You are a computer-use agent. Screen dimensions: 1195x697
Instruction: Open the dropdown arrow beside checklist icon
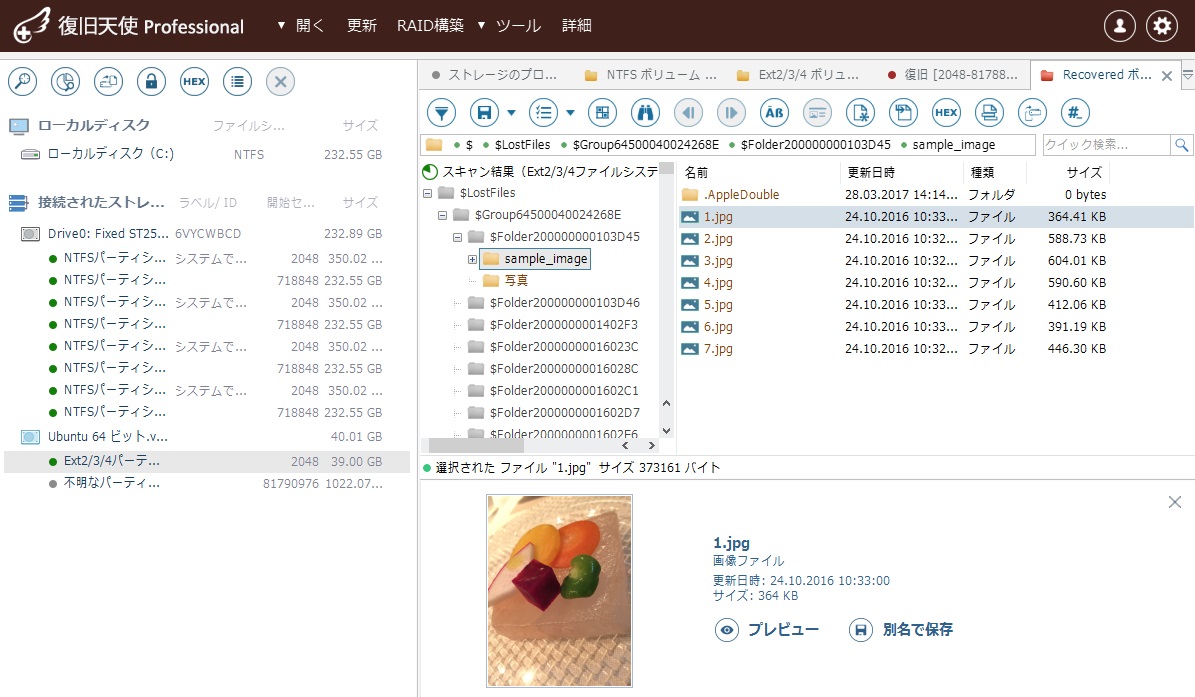[x=570, y=113]
